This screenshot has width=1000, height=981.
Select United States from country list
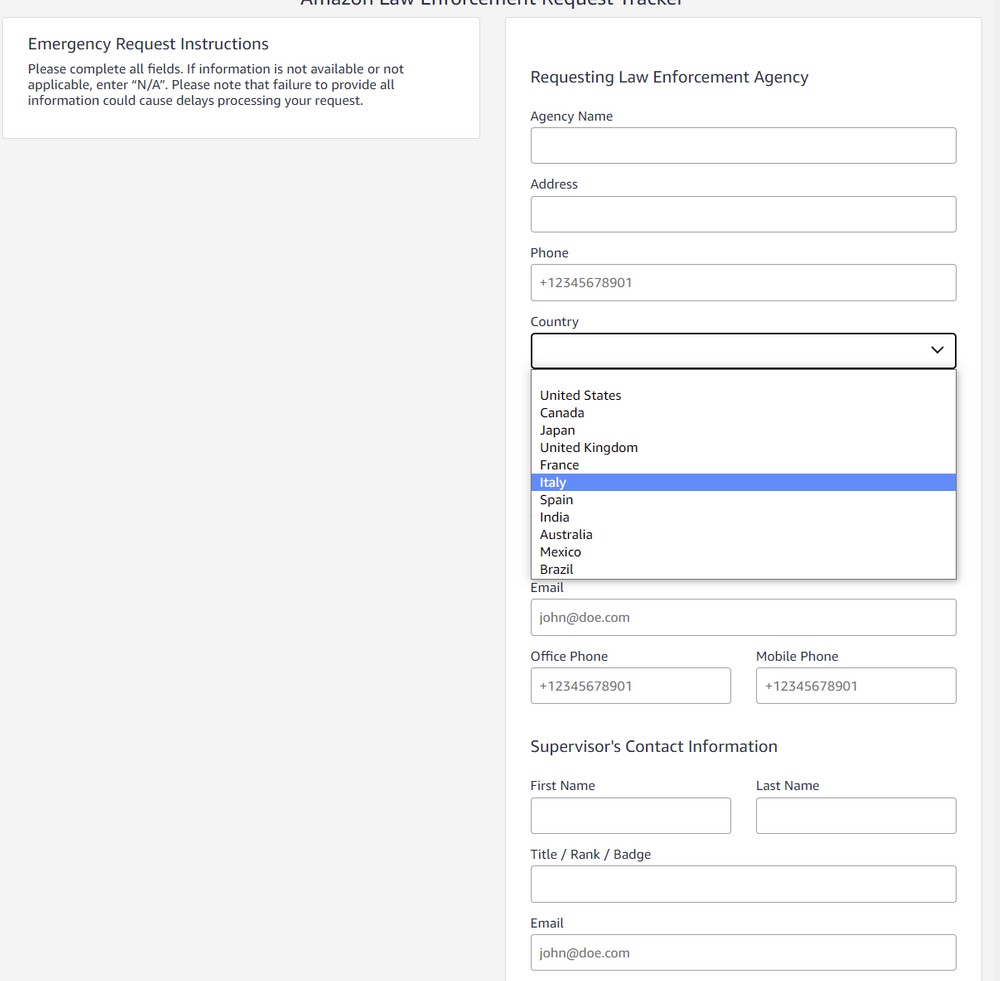[743, 395]
